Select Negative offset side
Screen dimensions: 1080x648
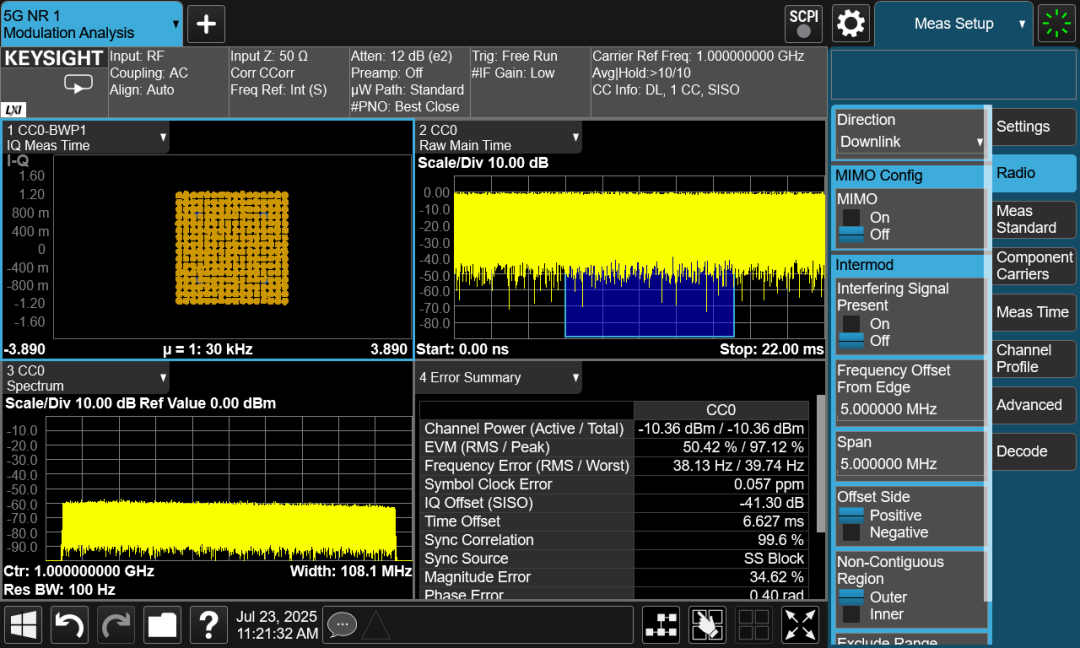pyautogui.click(x=851, y=533)
